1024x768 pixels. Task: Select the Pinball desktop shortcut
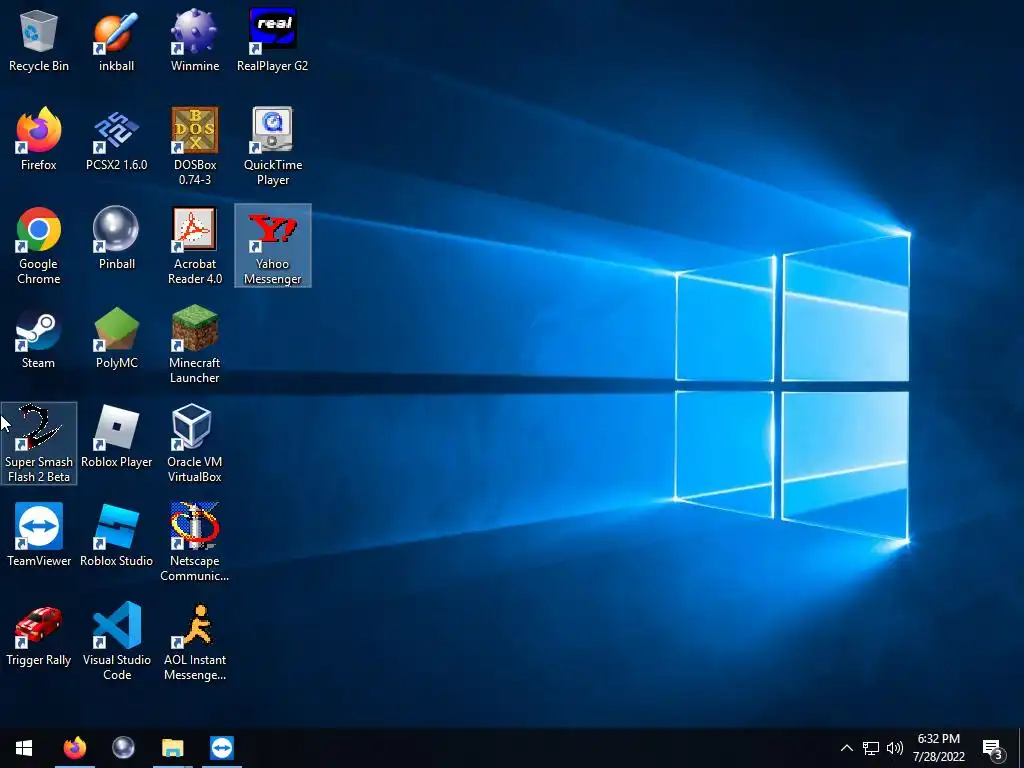click(x=116, y=239)
